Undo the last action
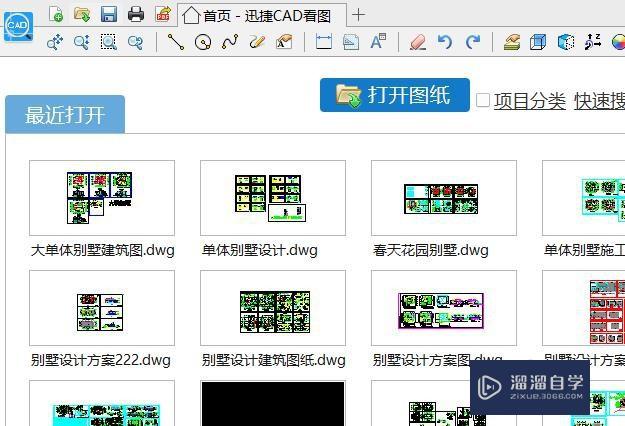This screenshot has width=625, height=426. (445, 42)
